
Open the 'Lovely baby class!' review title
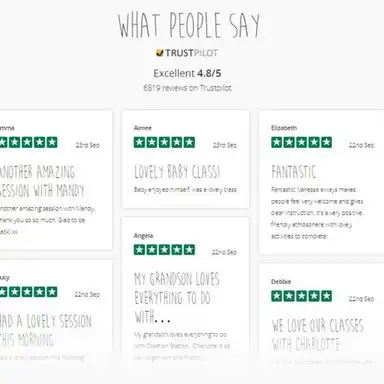[177, 172]
